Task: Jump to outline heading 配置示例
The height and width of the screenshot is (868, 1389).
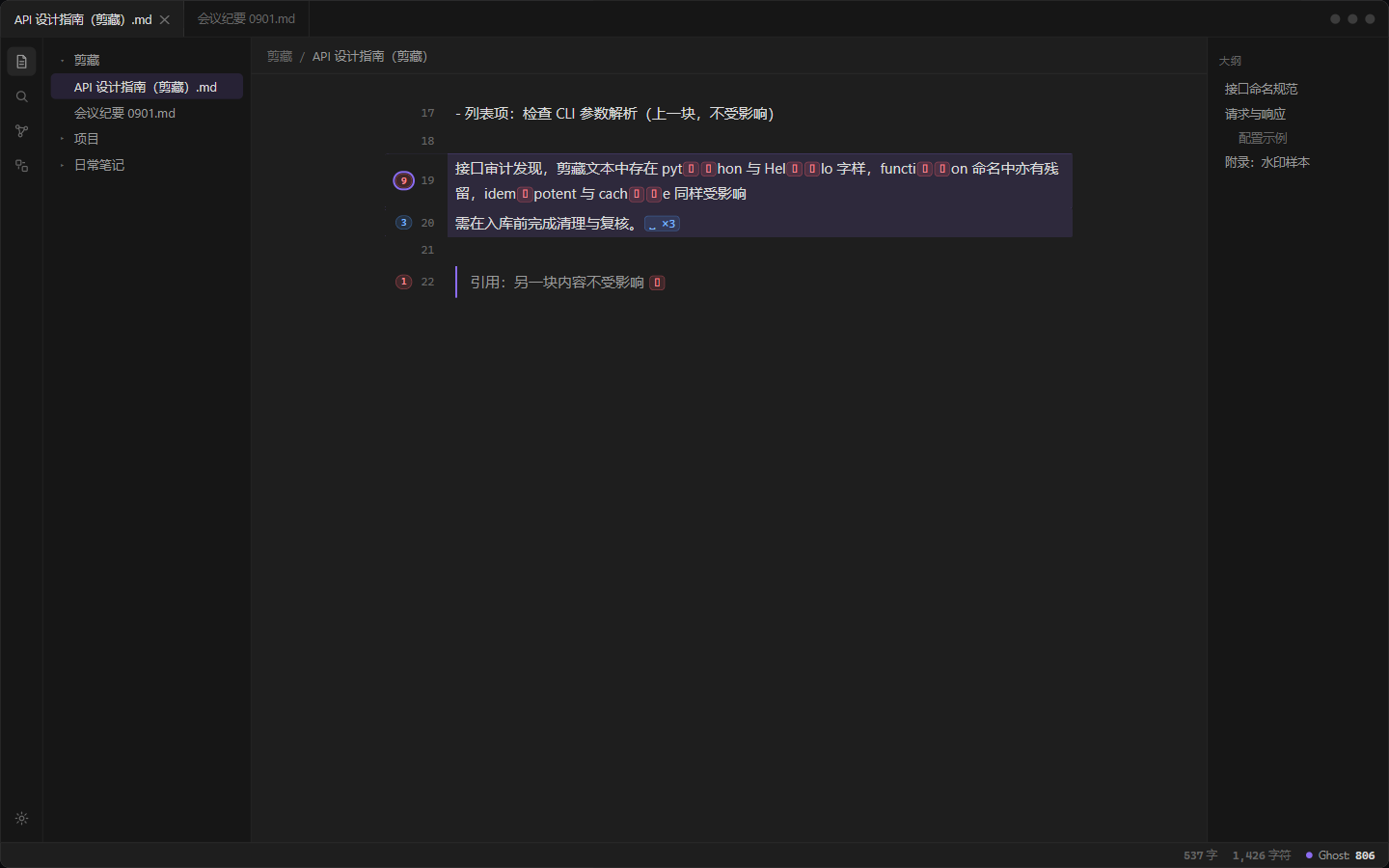Action: coord(1263,138)
